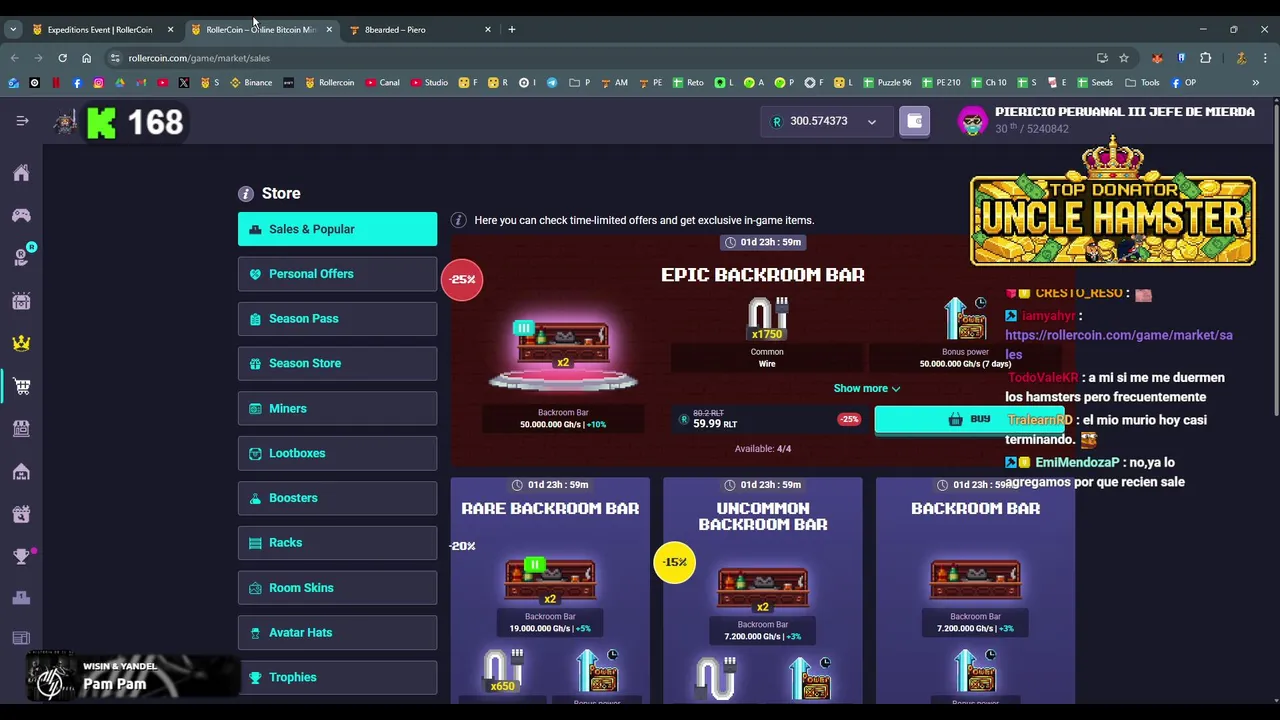Select Miners category
The width and height of the screenshot is (1280, 720).
[x=337, y=408]
